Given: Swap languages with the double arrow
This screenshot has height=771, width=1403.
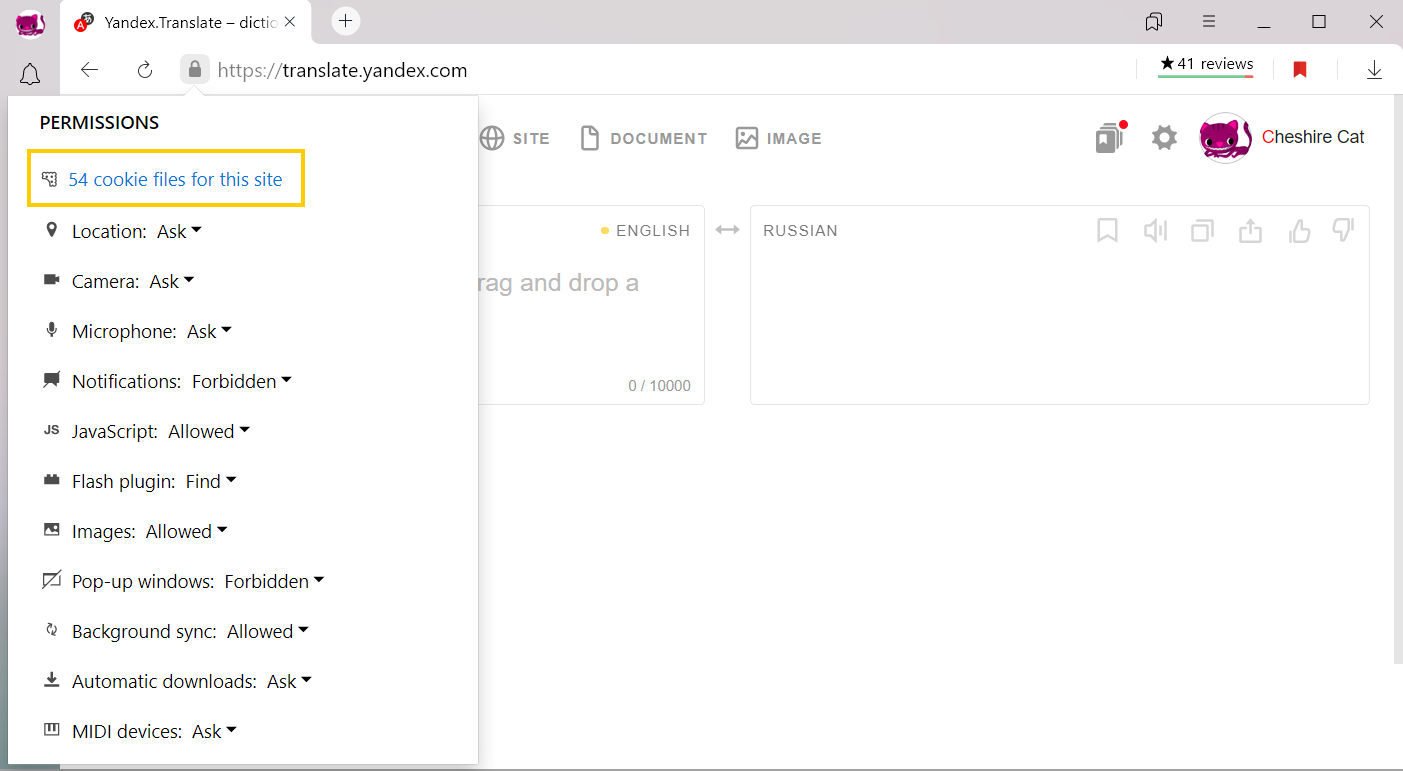Looking at the screenshot, I should click(x=727, y=230).
